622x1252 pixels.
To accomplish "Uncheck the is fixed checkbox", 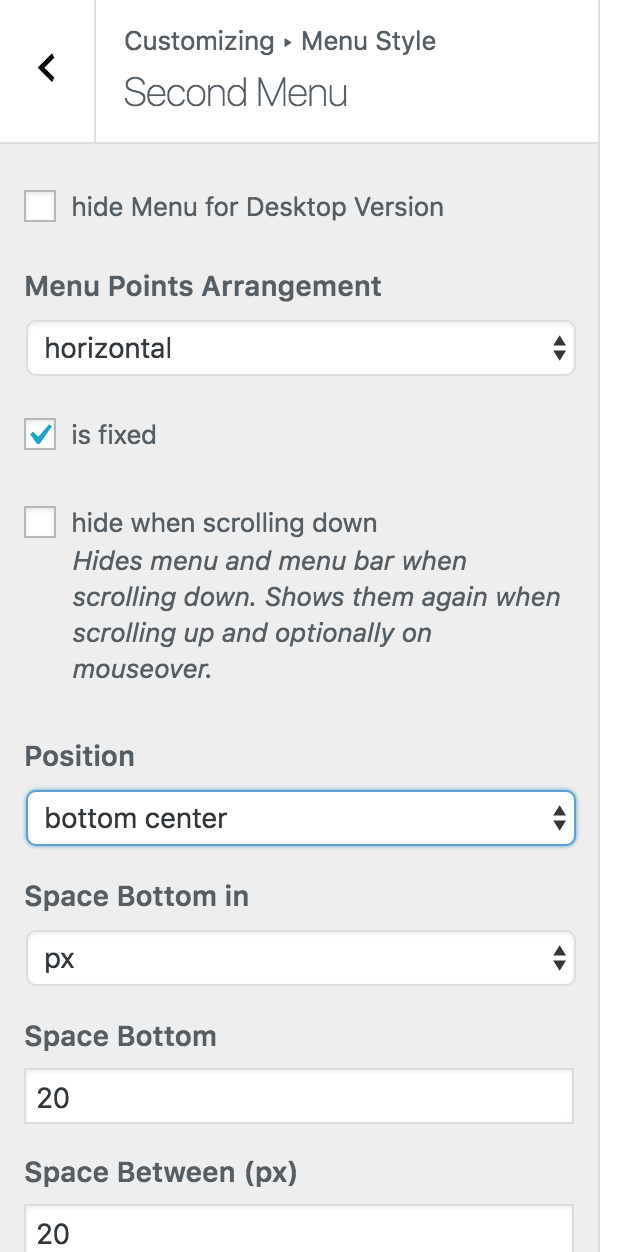I will click(40, 435).
